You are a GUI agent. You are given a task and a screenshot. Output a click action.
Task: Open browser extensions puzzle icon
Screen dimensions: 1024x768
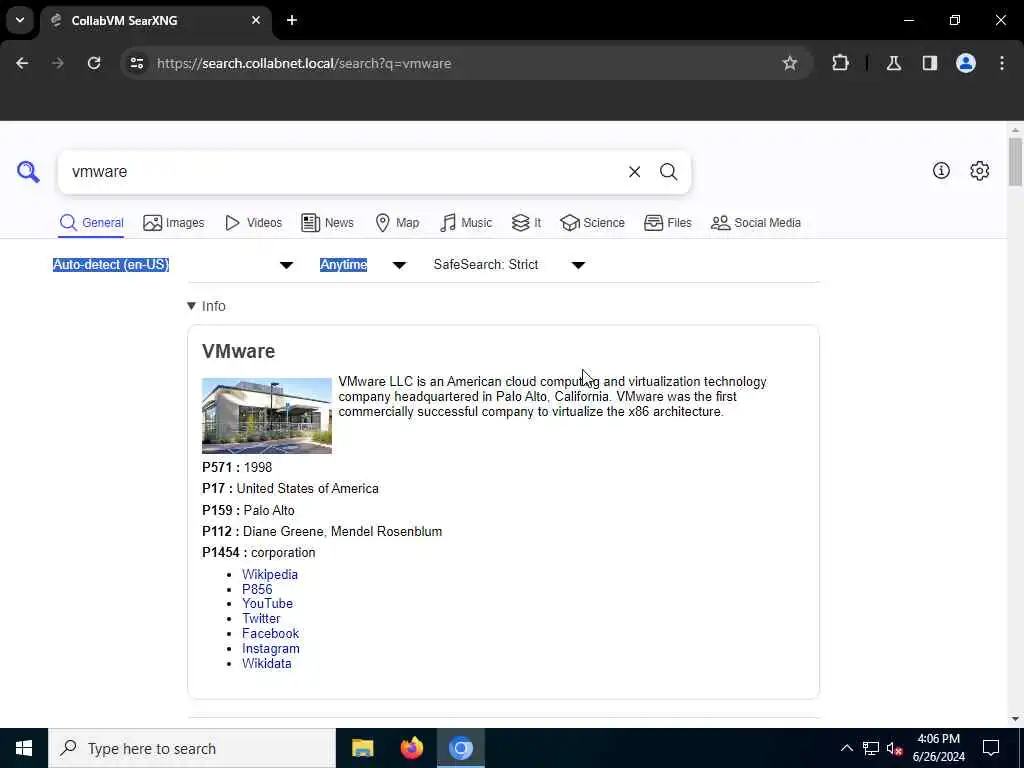(840, 63)
